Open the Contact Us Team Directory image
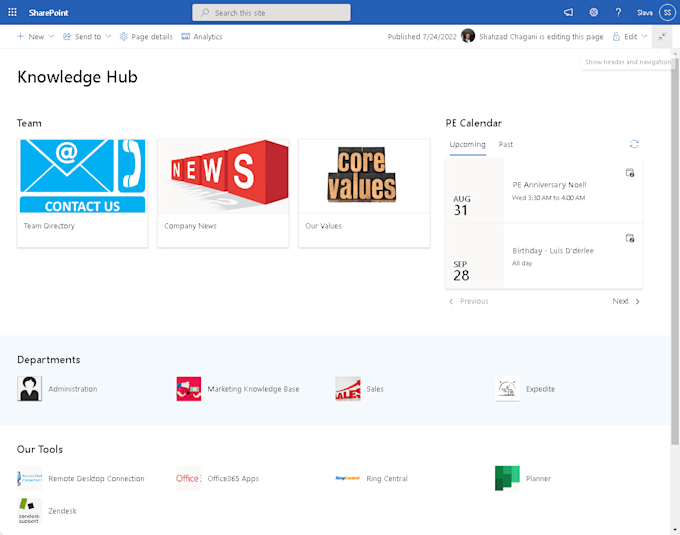Screen dimensions: 680x535 pos(82,176)
